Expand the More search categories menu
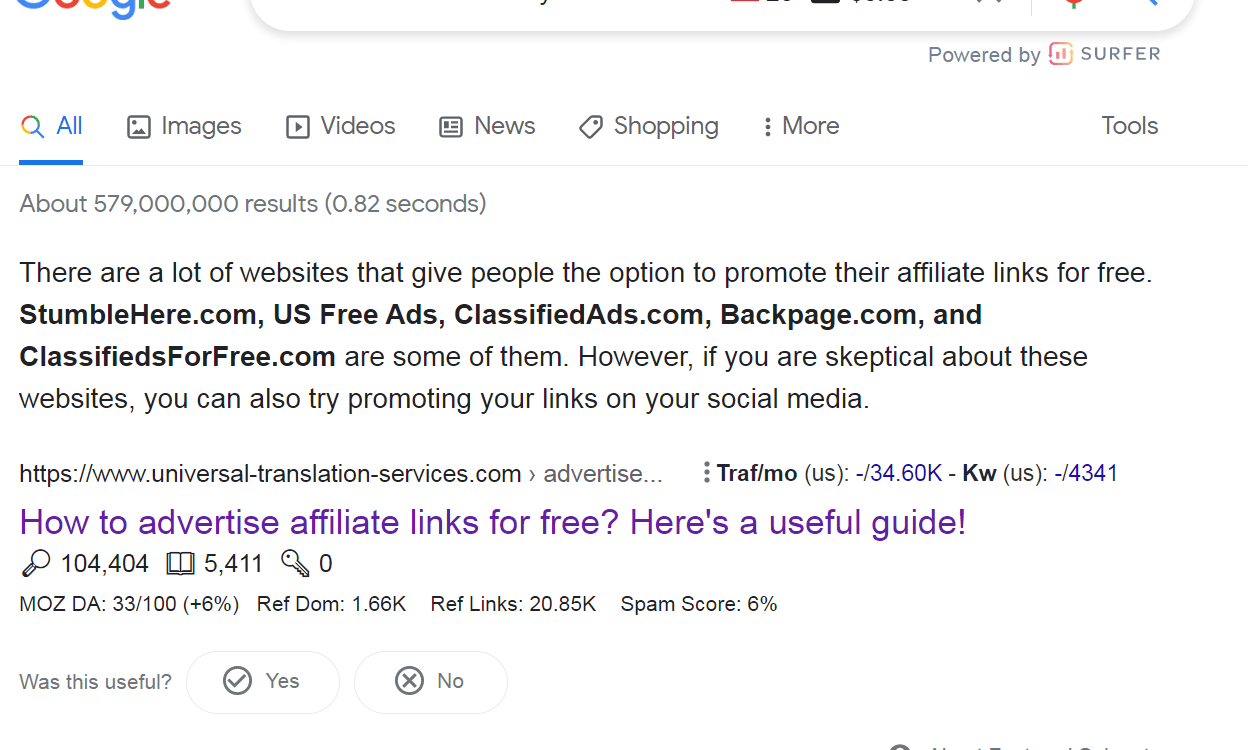The image size is (1248, 750). click(x=801, y=126)
